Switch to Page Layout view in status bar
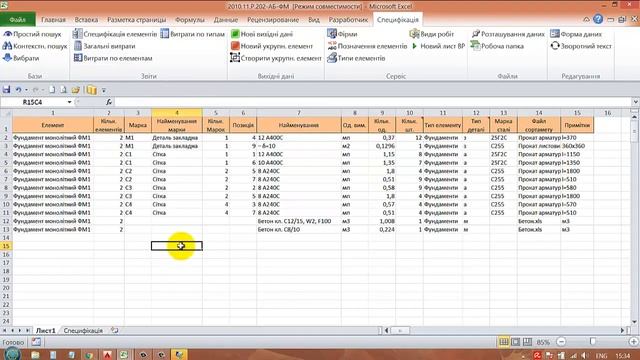Screen dimensions: 640x360 (x=516, y=342)
